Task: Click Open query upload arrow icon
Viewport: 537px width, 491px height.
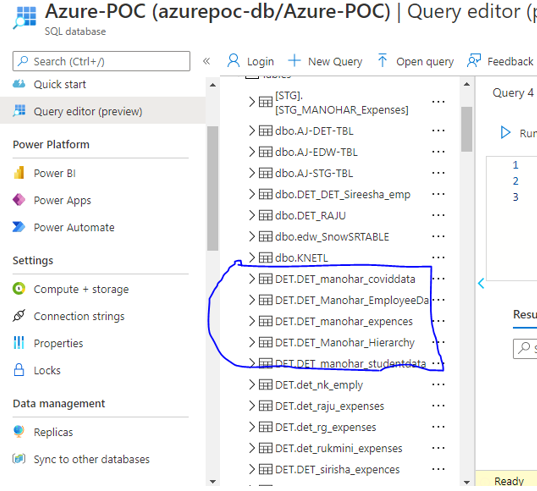Action: 382,61
